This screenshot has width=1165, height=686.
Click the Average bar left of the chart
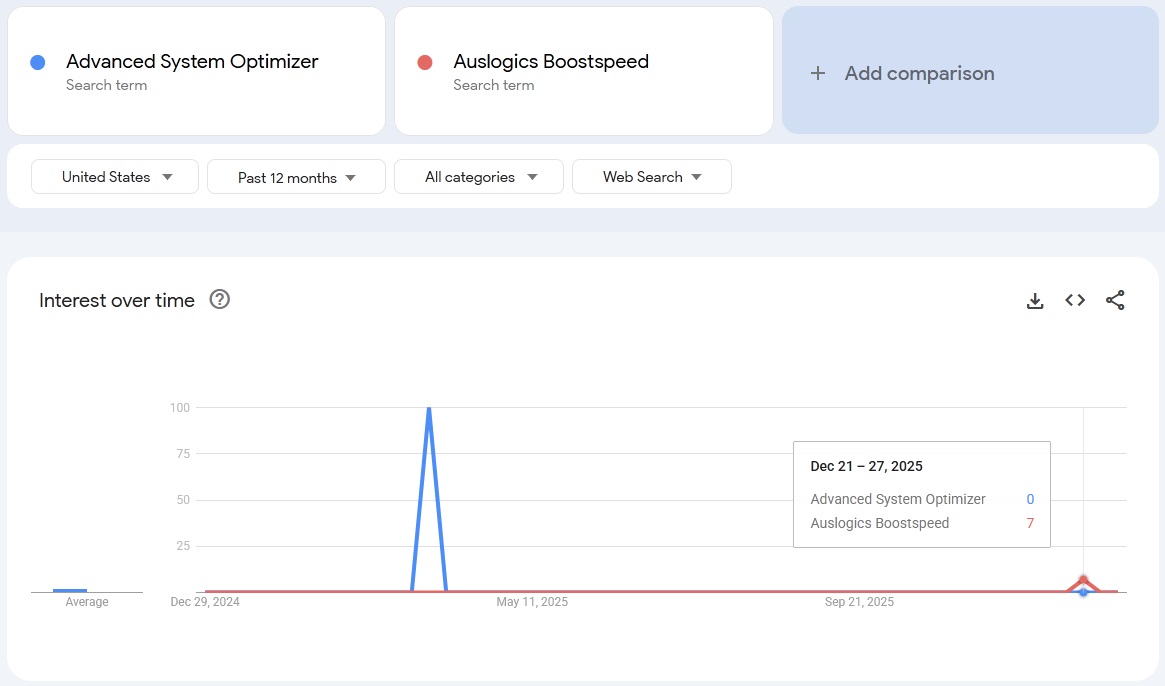(68, 592)
